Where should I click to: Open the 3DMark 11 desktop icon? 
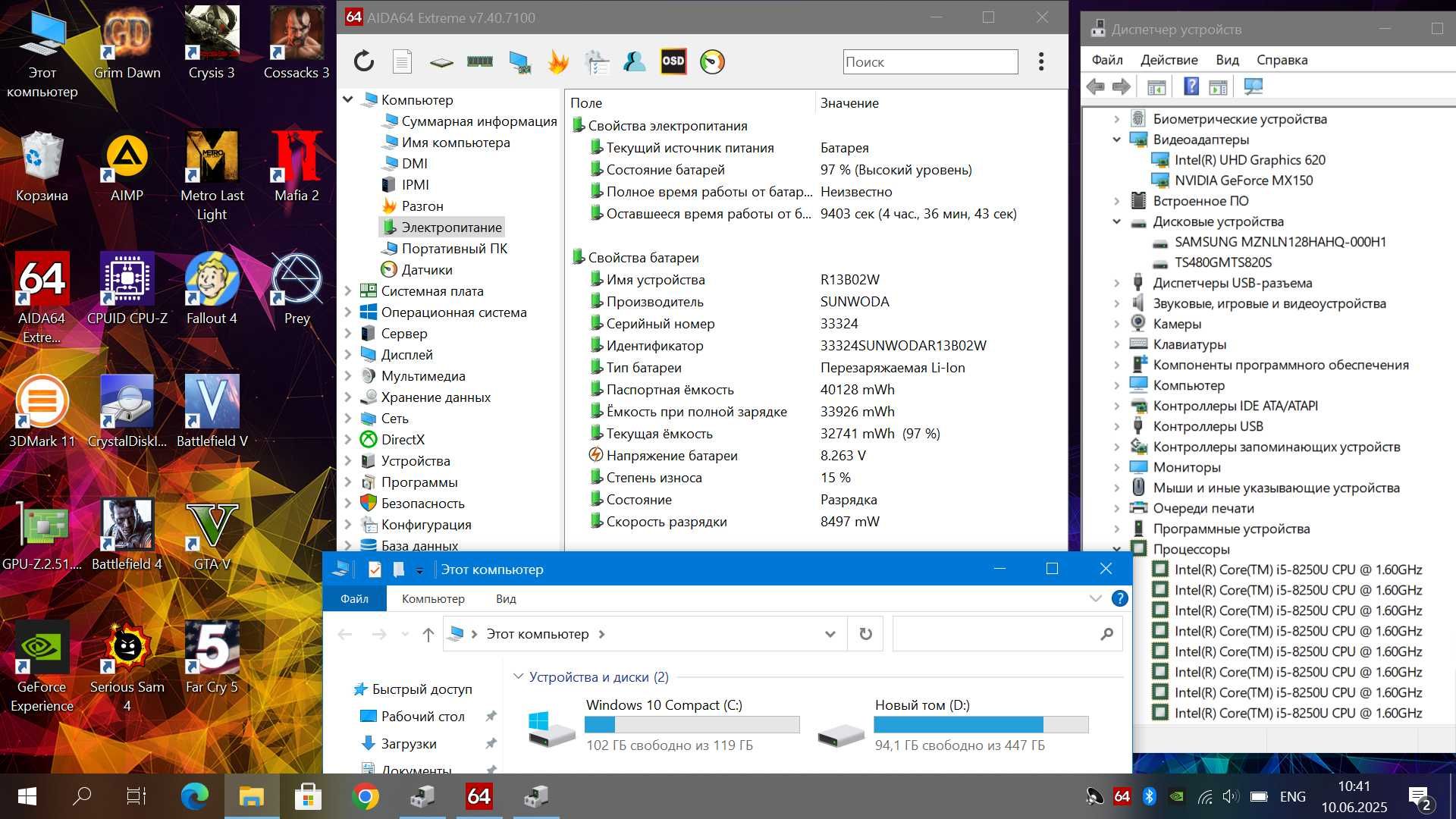coord(42,412)
